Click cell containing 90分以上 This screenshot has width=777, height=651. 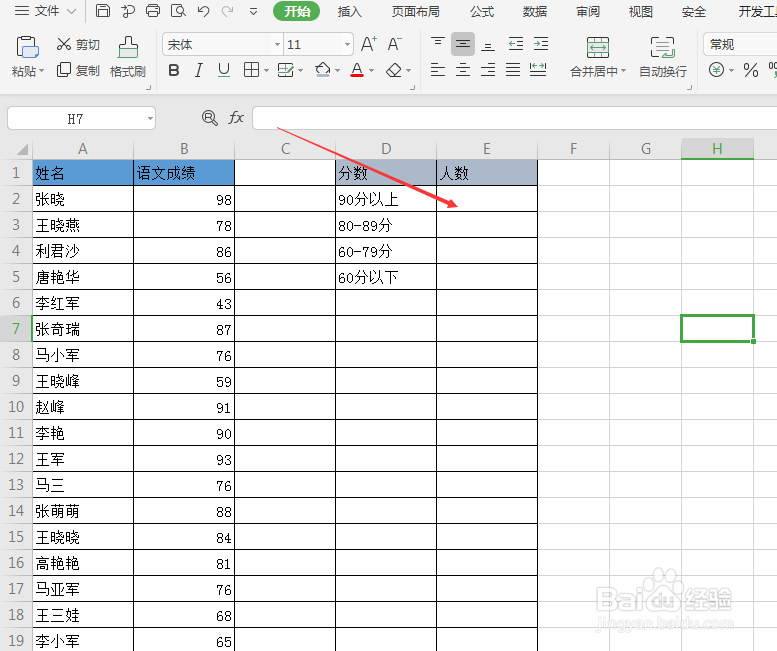click(386, 199)
